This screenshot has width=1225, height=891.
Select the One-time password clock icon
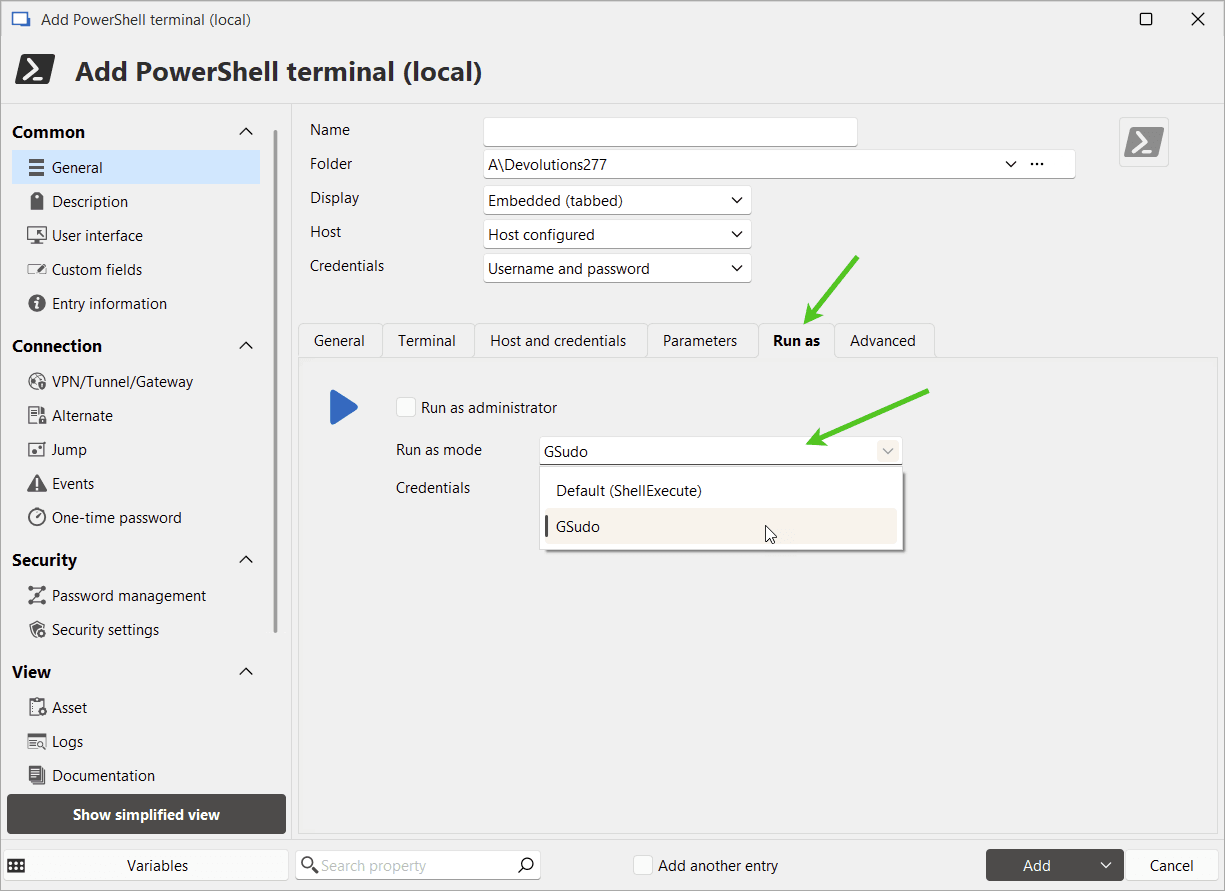tap(37, 517)
